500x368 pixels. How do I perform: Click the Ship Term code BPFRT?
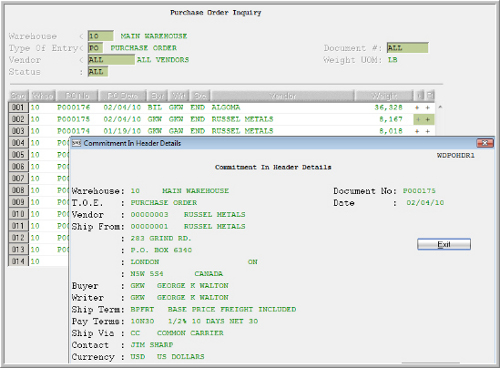142,310
